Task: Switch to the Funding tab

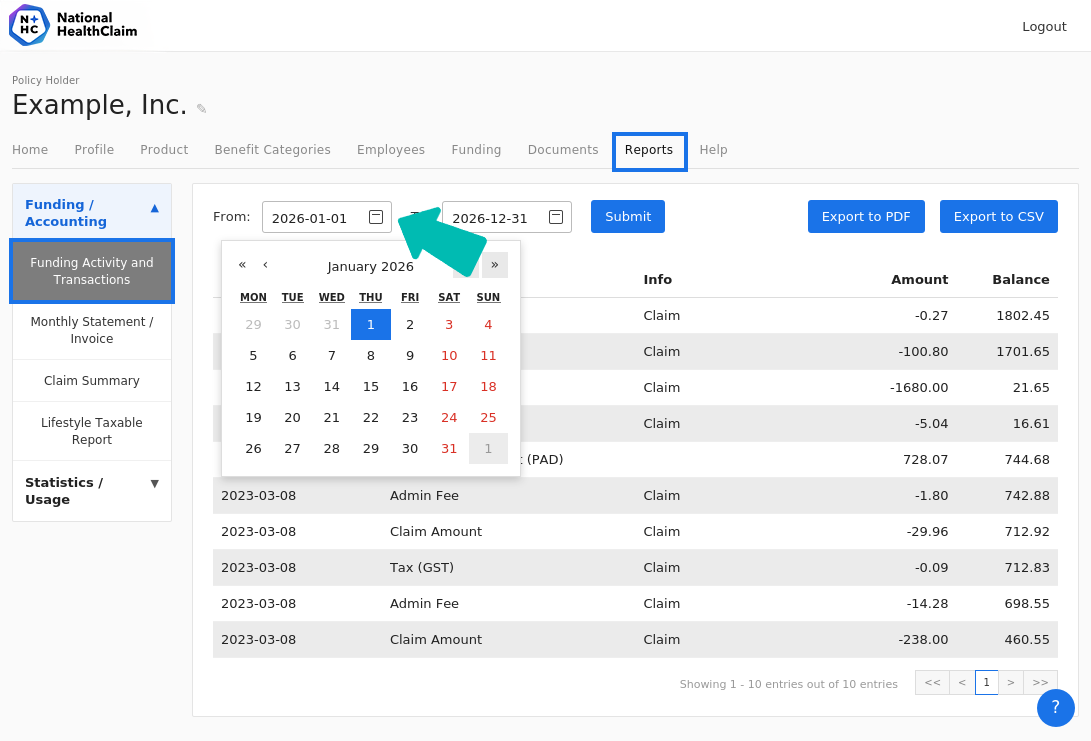Action: point(476,150)
